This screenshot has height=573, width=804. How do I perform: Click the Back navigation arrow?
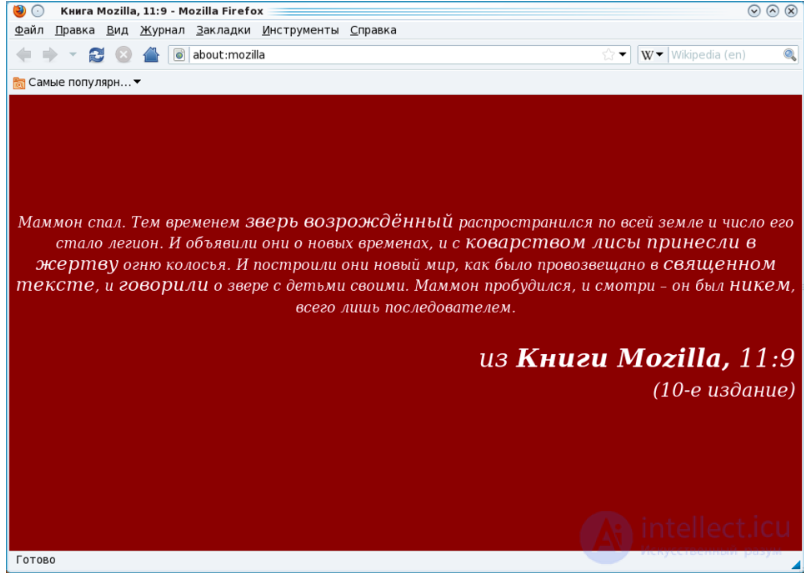(x=24, y=55)
